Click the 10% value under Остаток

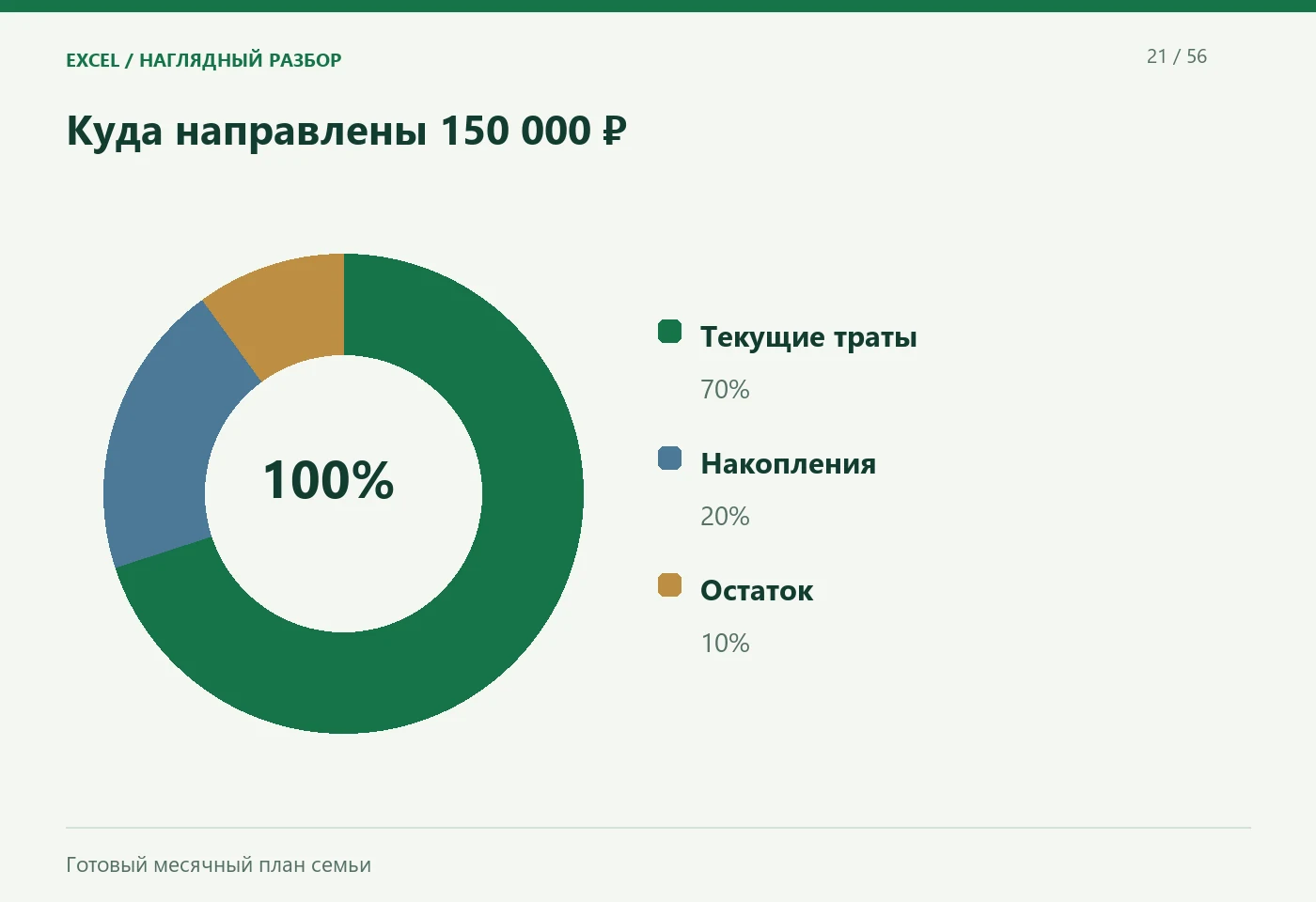pos(725,643)
